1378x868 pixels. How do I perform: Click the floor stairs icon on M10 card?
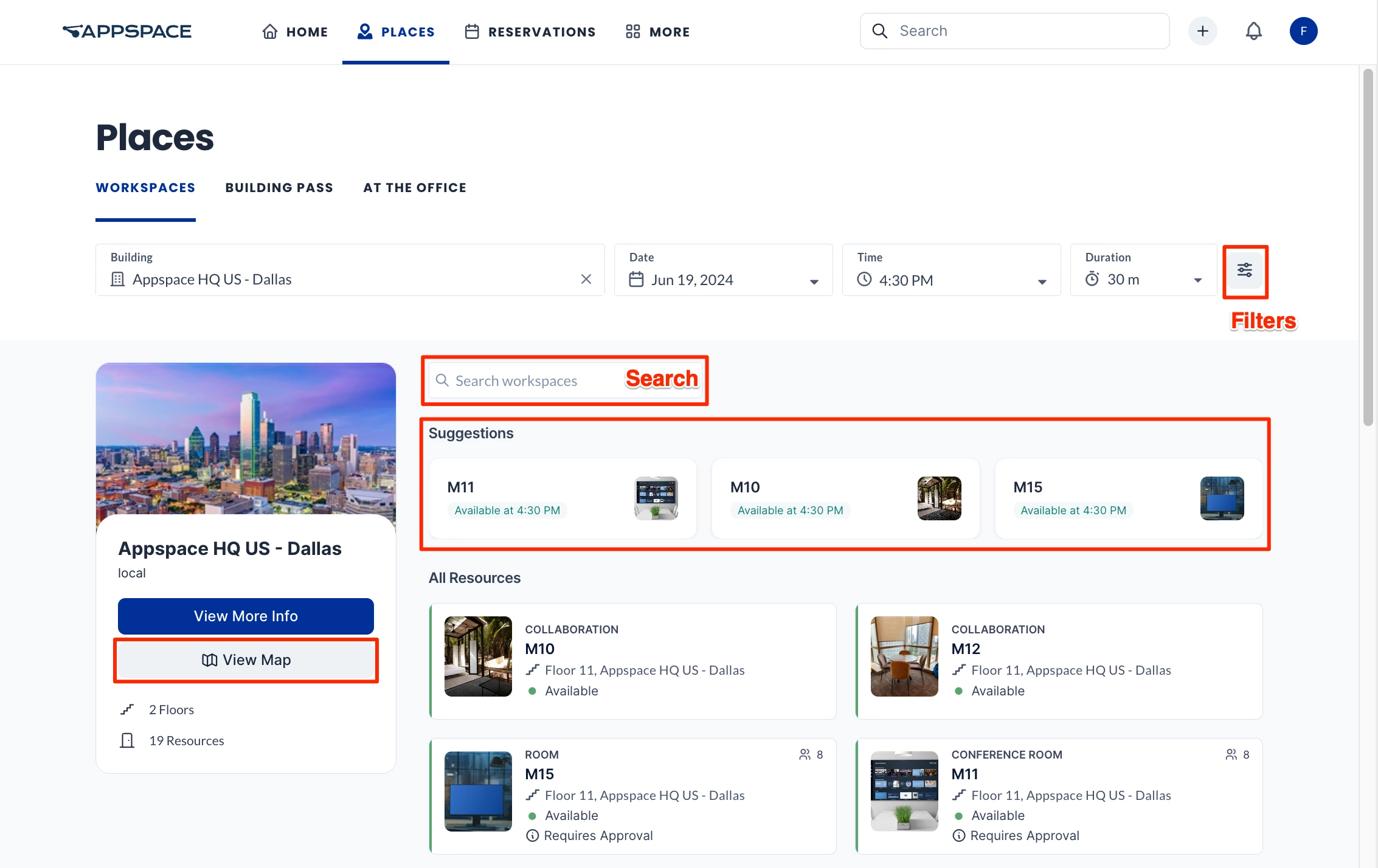pyautogui.click(x=532, y=670)
